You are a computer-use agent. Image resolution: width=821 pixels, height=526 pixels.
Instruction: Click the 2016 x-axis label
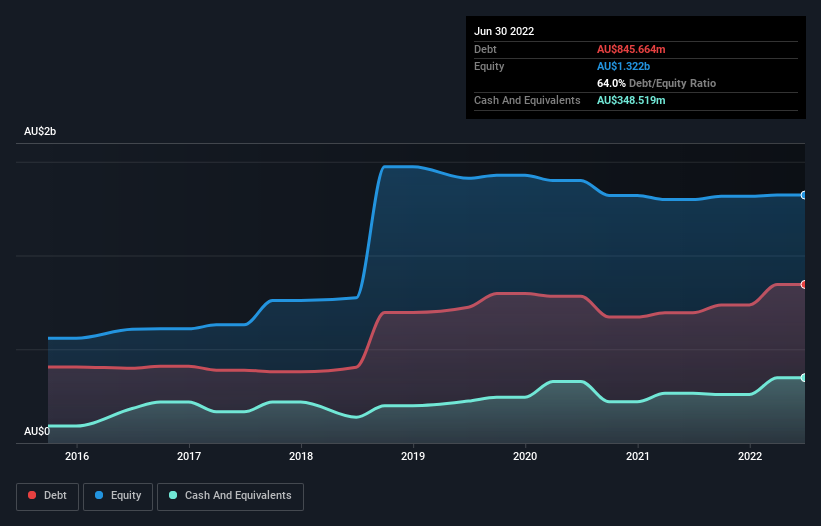pyautogui.click(x=77, y=457)
